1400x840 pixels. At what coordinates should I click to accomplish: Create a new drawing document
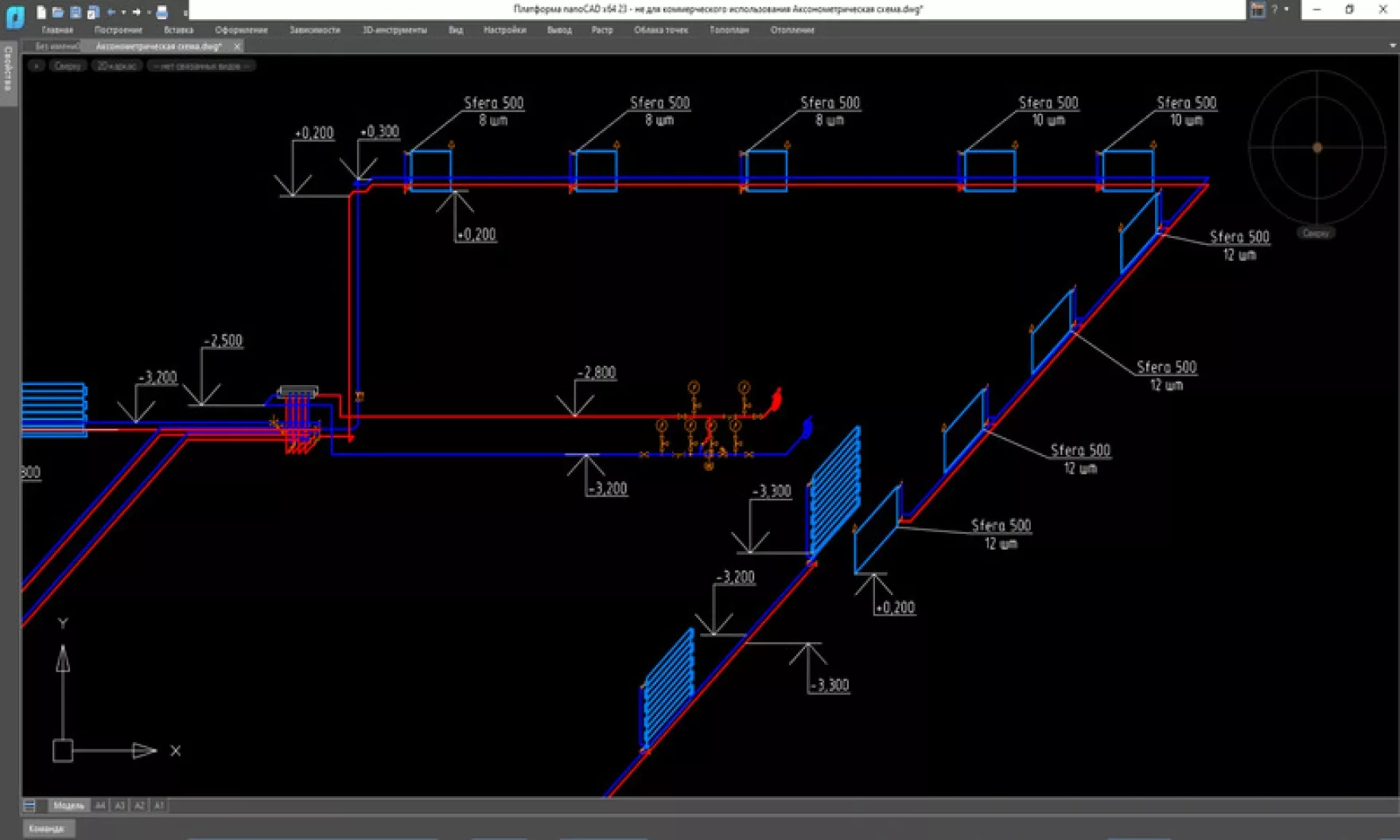[x=41, y=13]
